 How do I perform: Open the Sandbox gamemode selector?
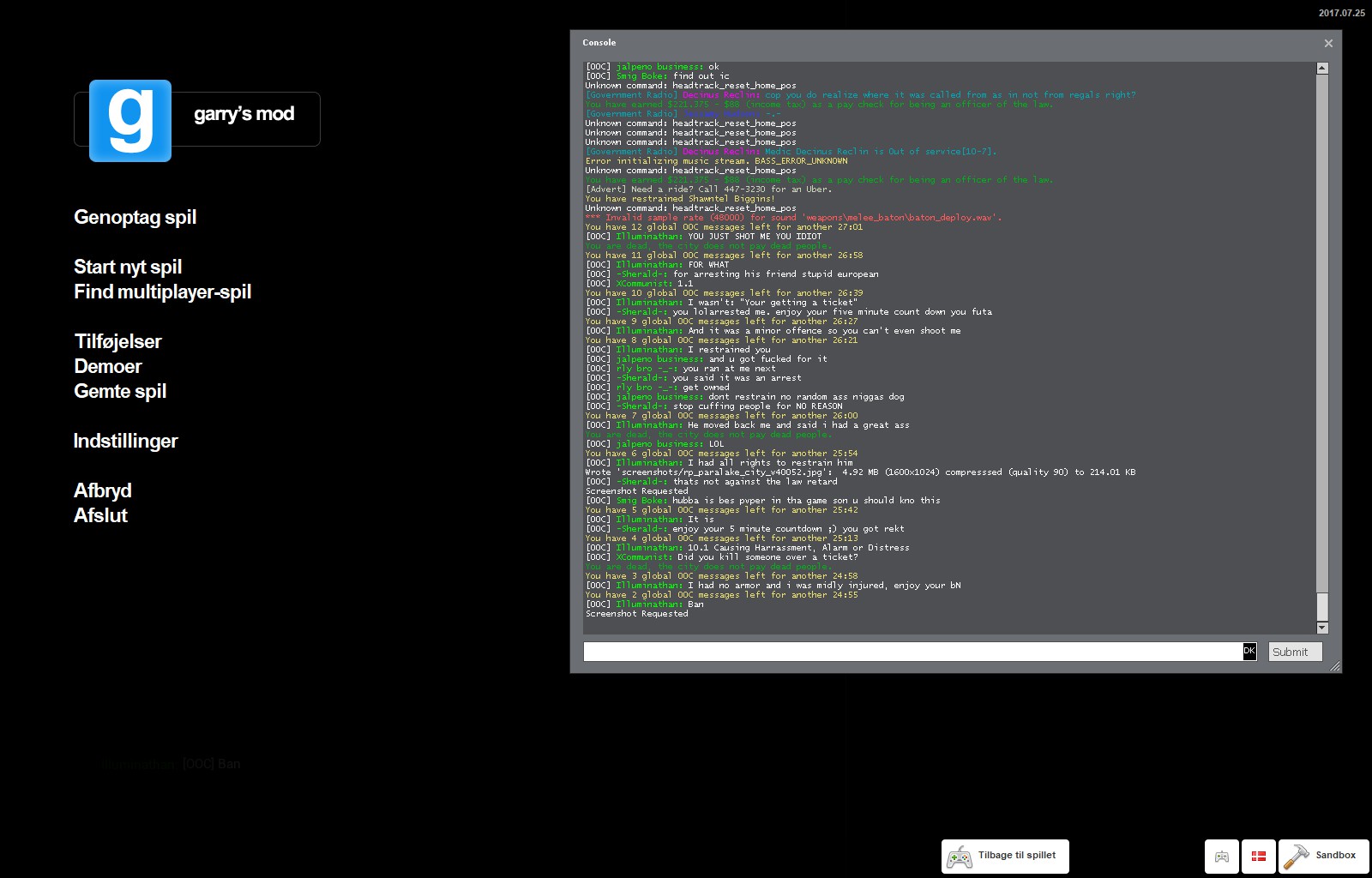point(1324,856)
